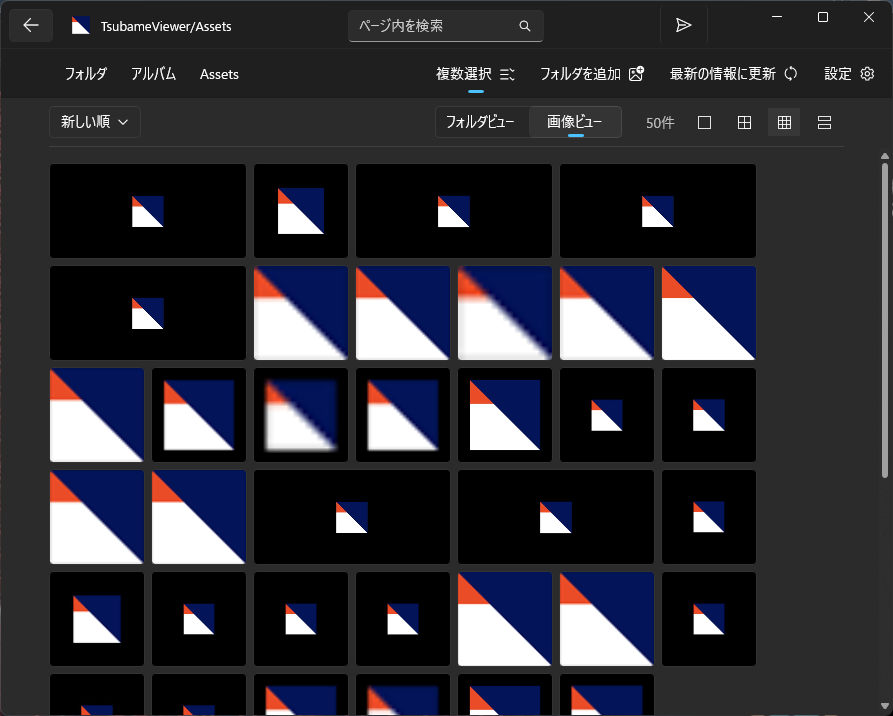893x716 pixels.
Task: Minimize the TsubameViewer window
Action: tap(777, 17)
